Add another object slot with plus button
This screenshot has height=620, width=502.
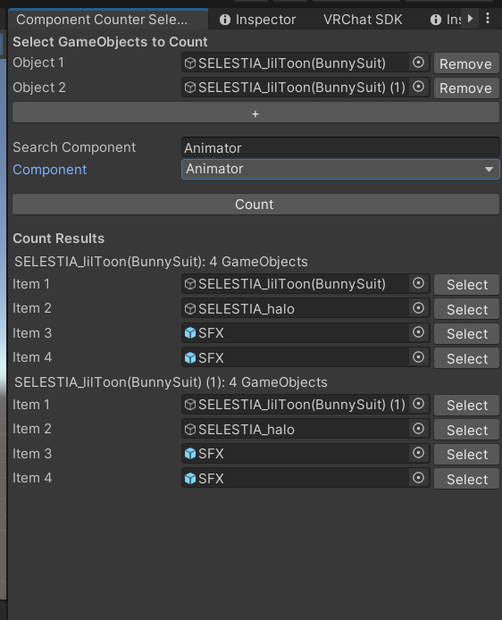[x=255, y=113]
